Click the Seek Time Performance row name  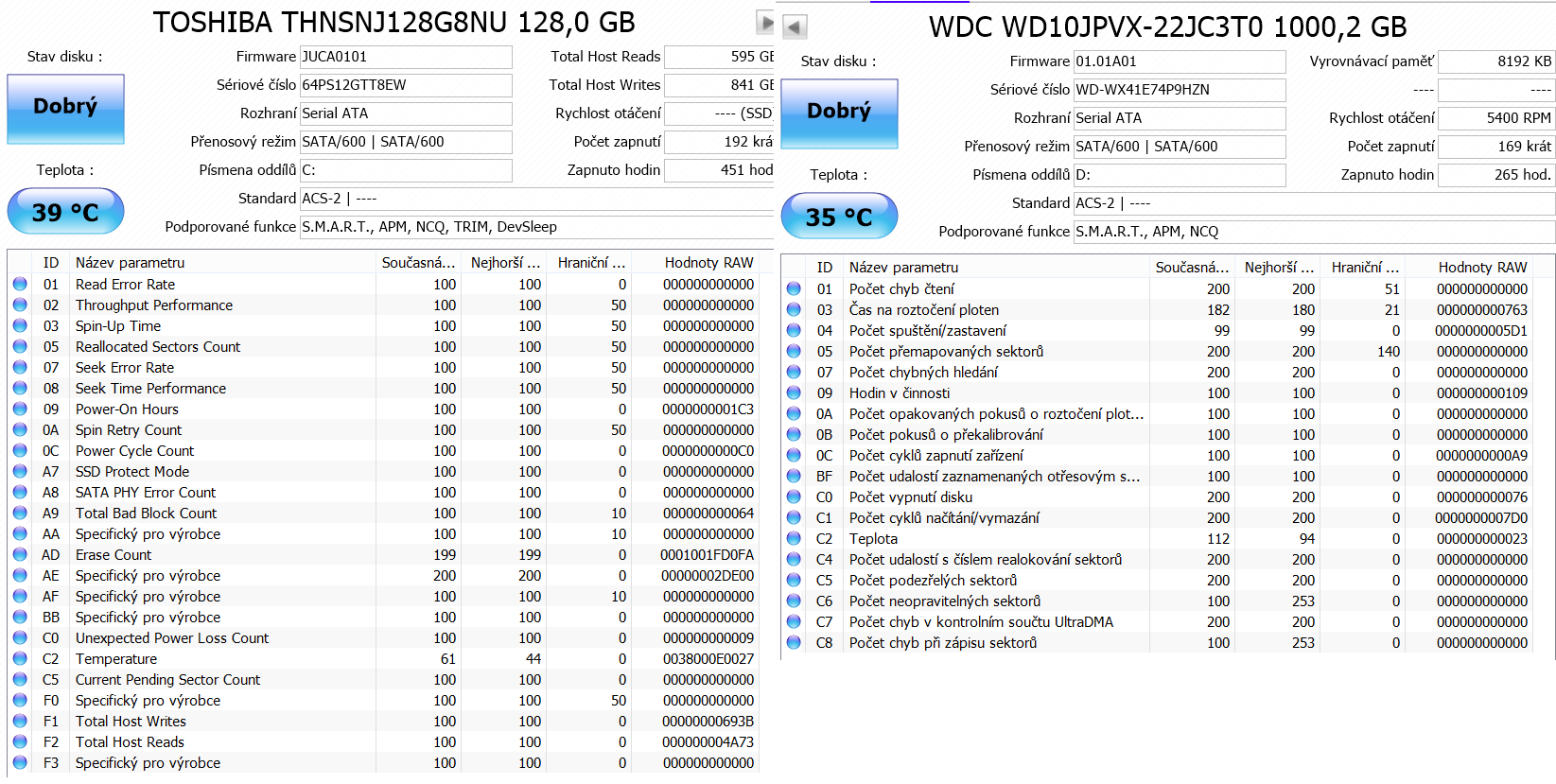point(151,389)
